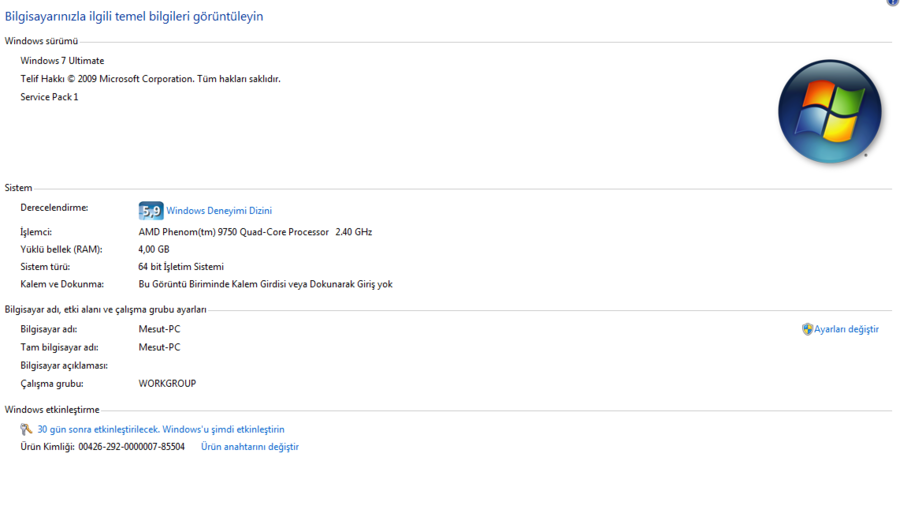Click the page heading about basic computer info
The width and height of the screenshot is (900, 506).
coord(134,17)
